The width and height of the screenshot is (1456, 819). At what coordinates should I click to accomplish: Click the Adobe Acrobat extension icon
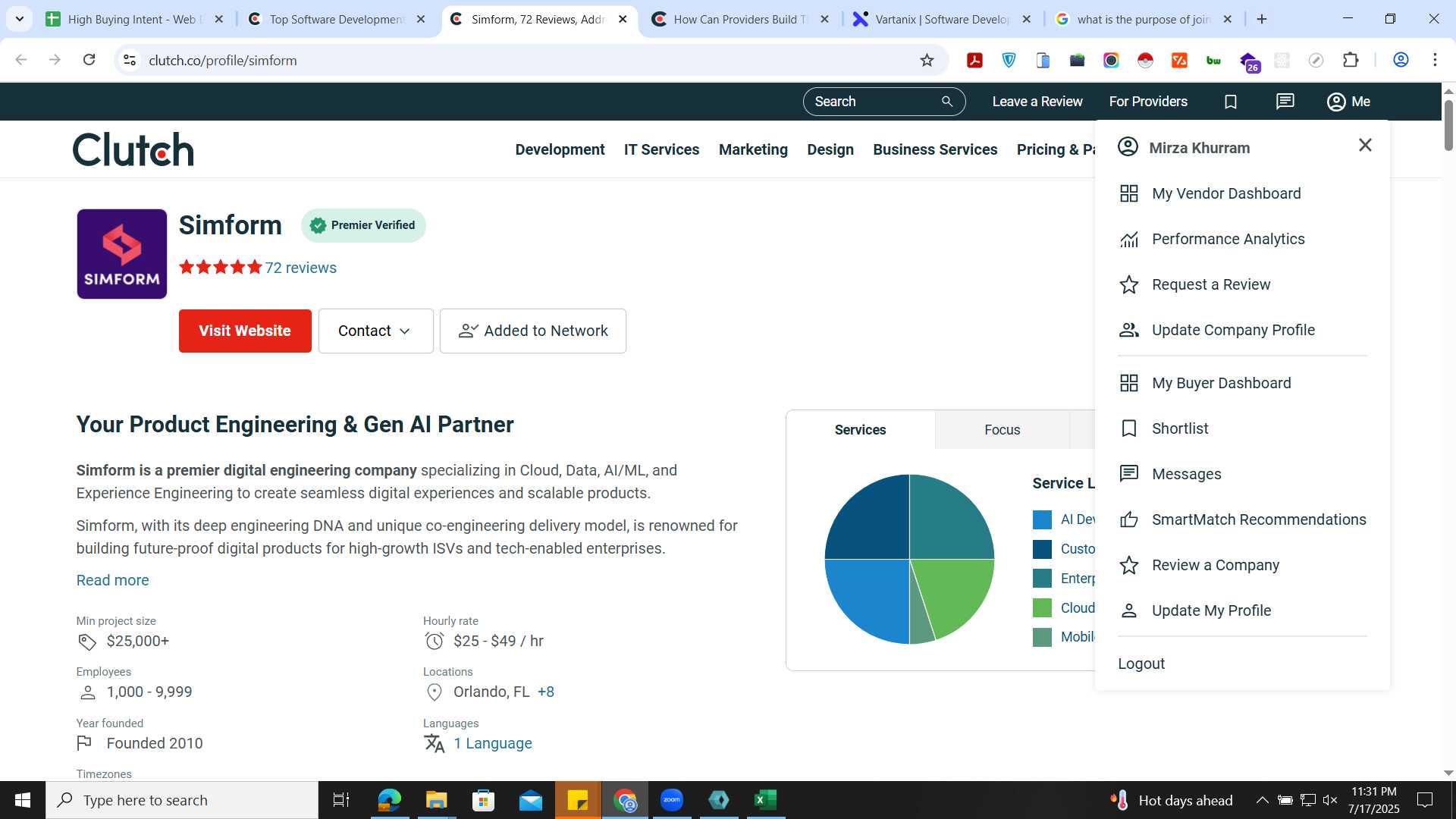click(x=974, y=60)
